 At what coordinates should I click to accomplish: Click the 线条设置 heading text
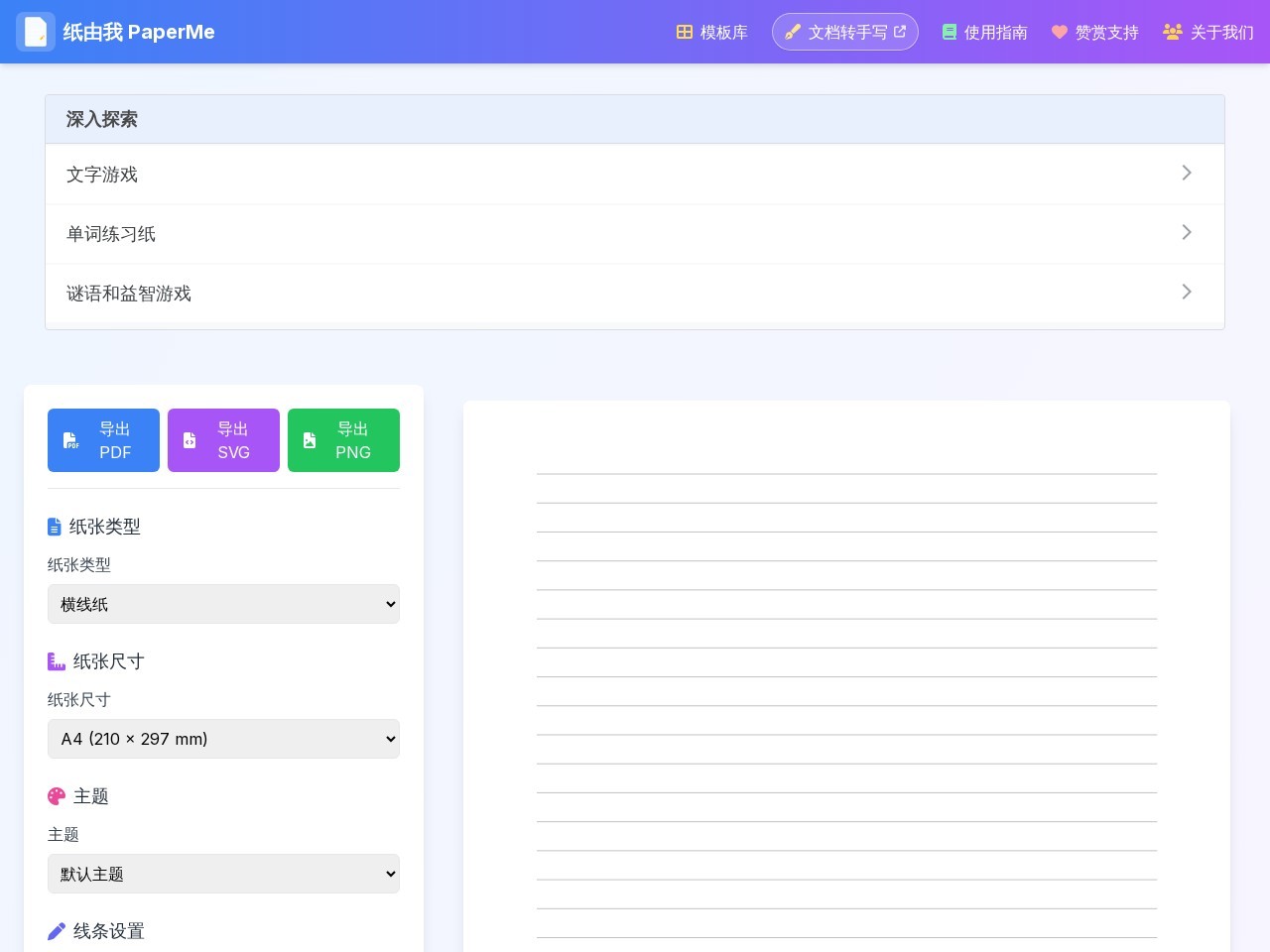point(109,931)
